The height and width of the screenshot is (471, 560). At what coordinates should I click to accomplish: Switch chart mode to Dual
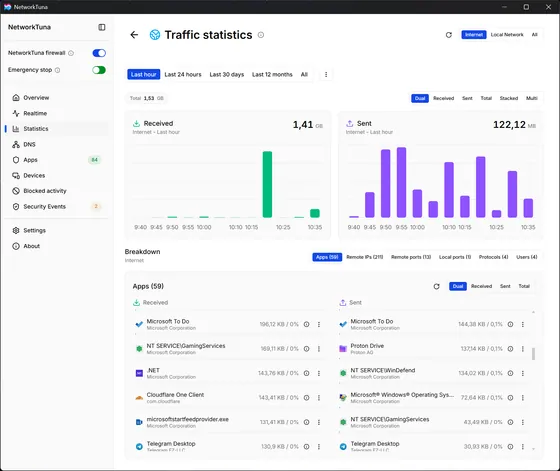(420, 98)
